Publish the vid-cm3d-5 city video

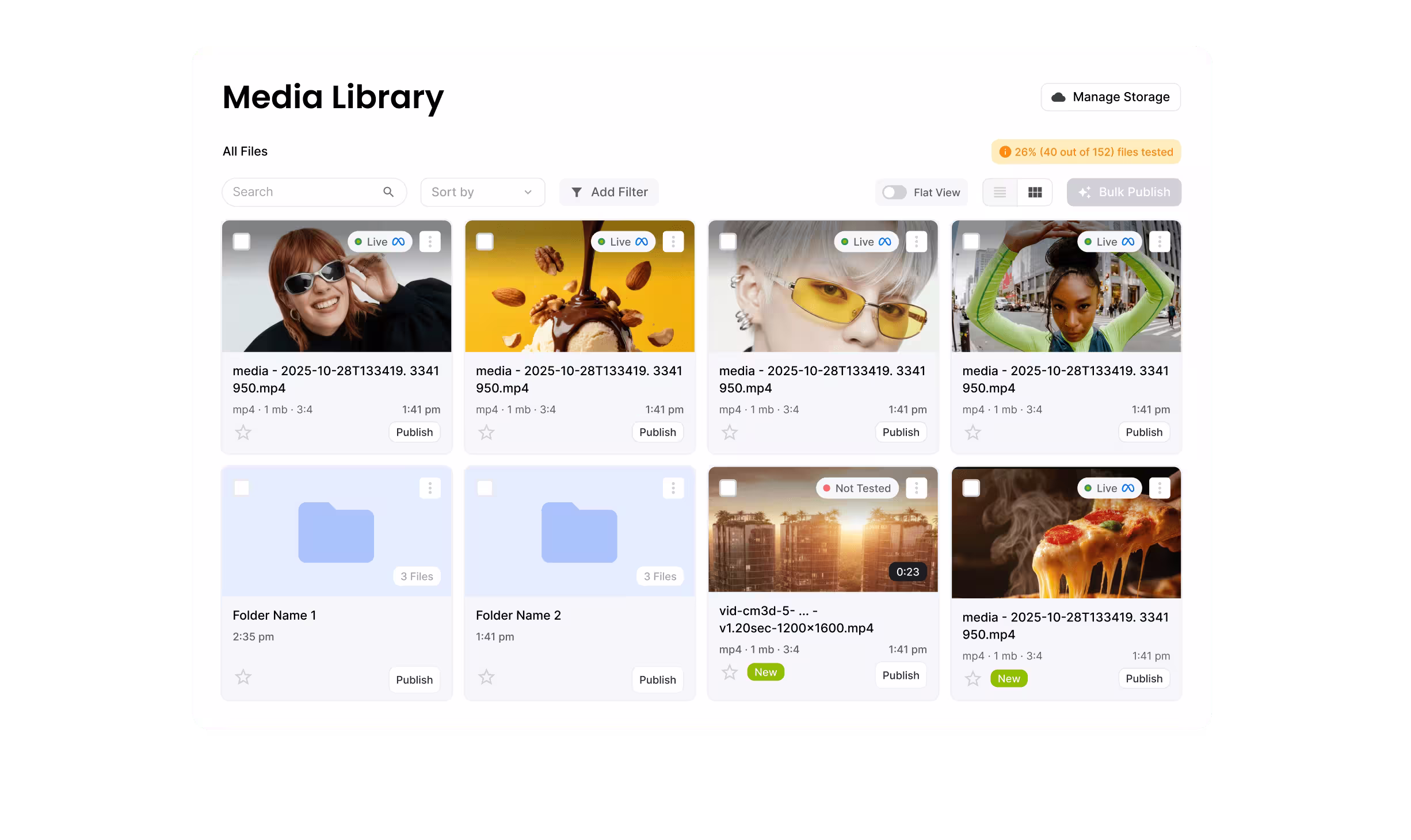tap(901, 675)
